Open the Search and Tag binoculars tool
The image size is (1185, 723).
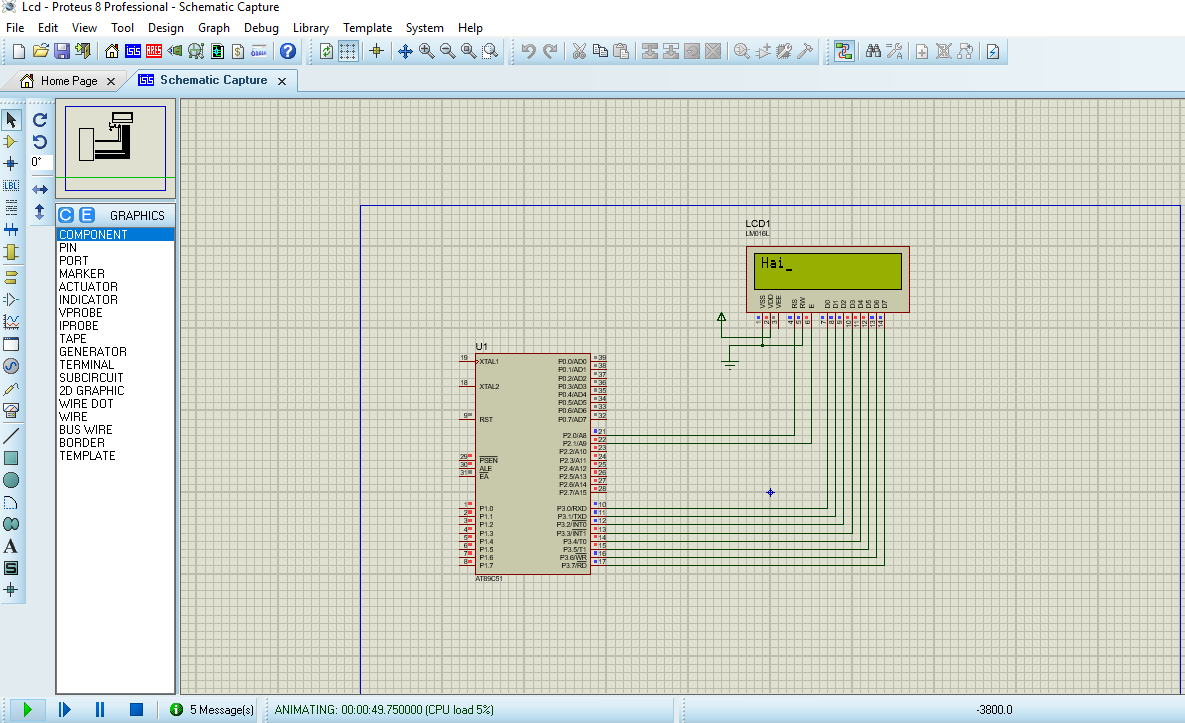[x=874, y=51]
